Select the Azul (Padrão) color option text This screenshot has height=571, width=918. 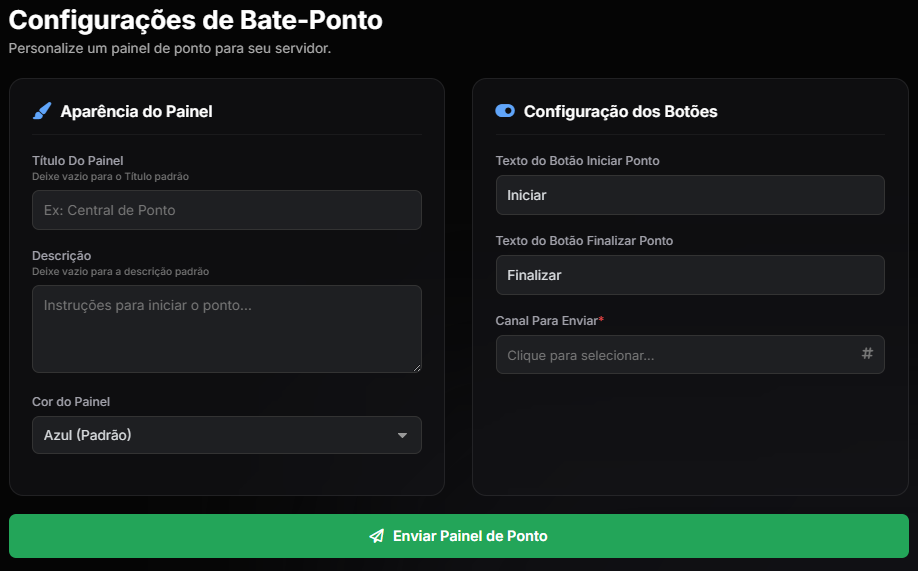(x=88, y=435)
